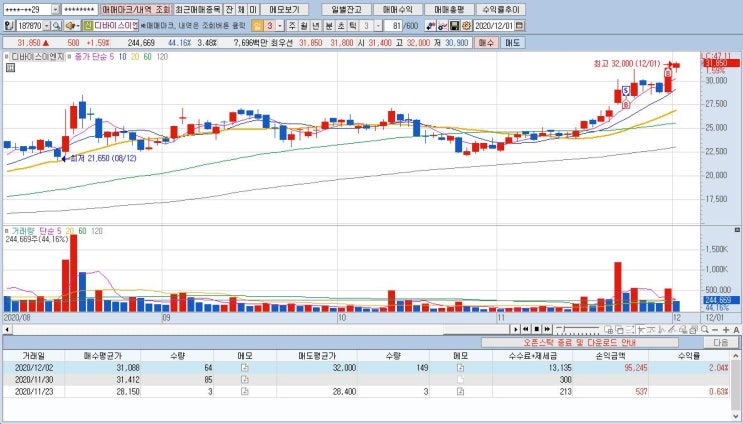Viewport: 743px width, 424px height.
Task: Click the chart magnifier zoom icon
Action: (x=705, y=329)
